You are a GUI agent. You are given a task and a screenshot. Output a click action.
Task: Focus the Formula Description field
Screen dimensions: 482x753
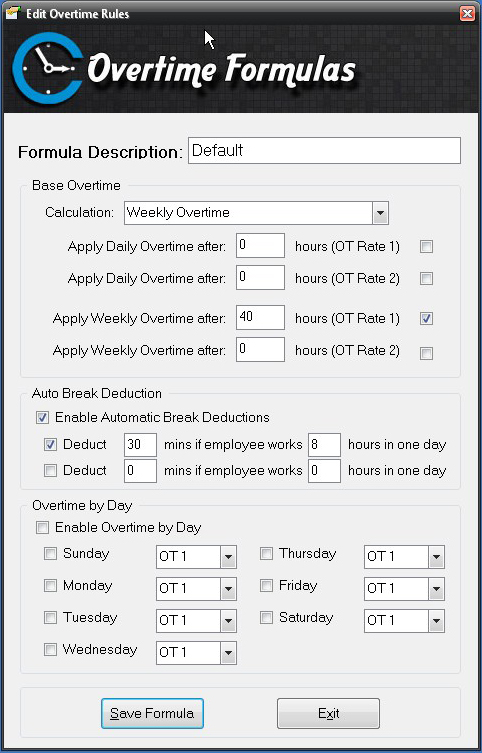click(x=325, y=150)
